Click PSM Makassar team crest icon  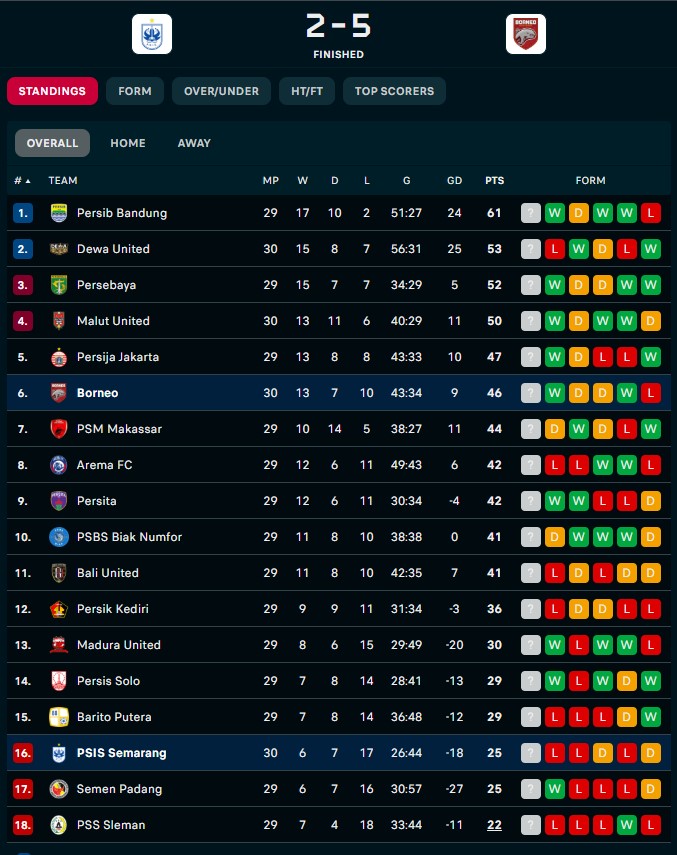pos(59,429)
